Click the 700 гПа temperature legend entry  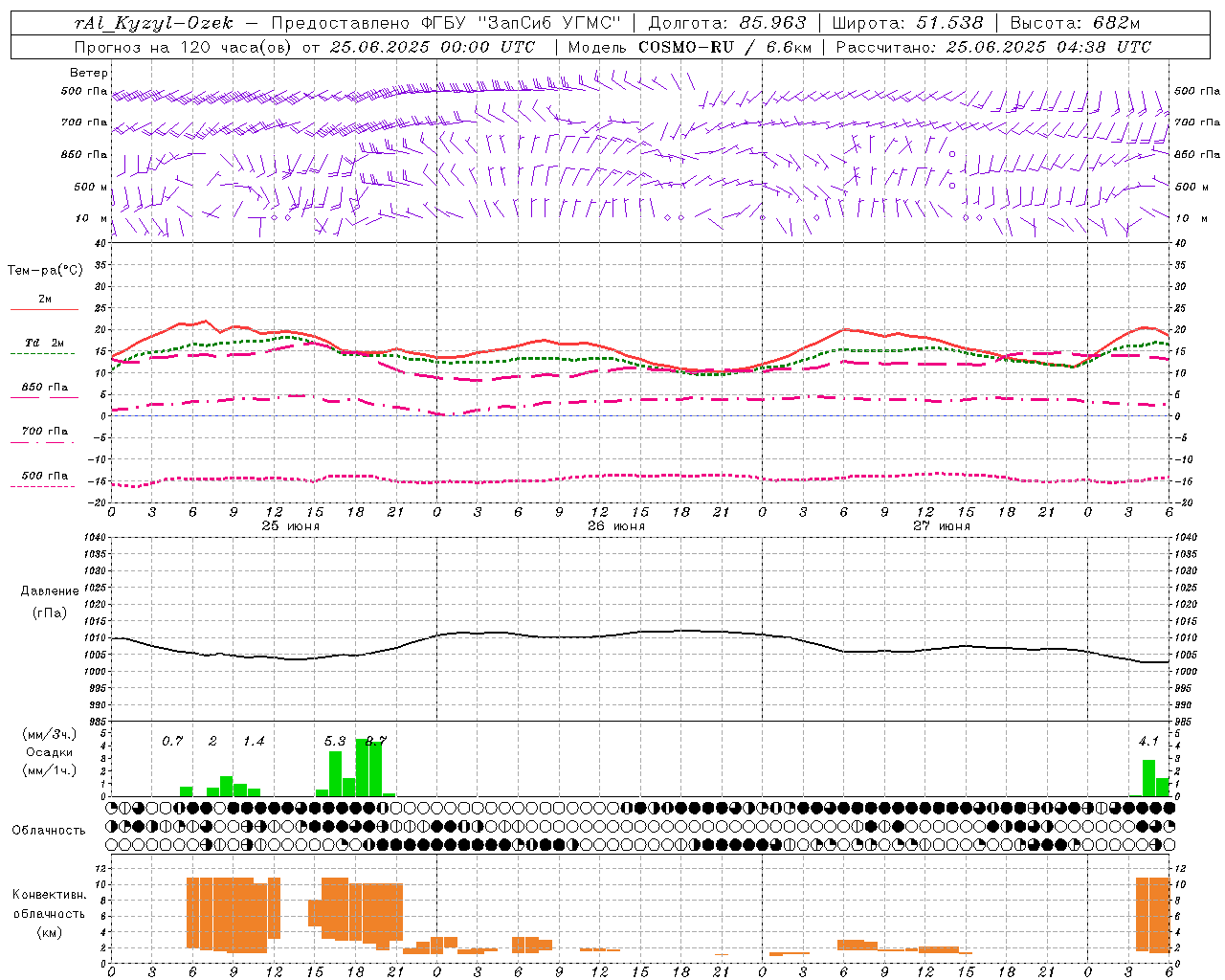(45, 432)
